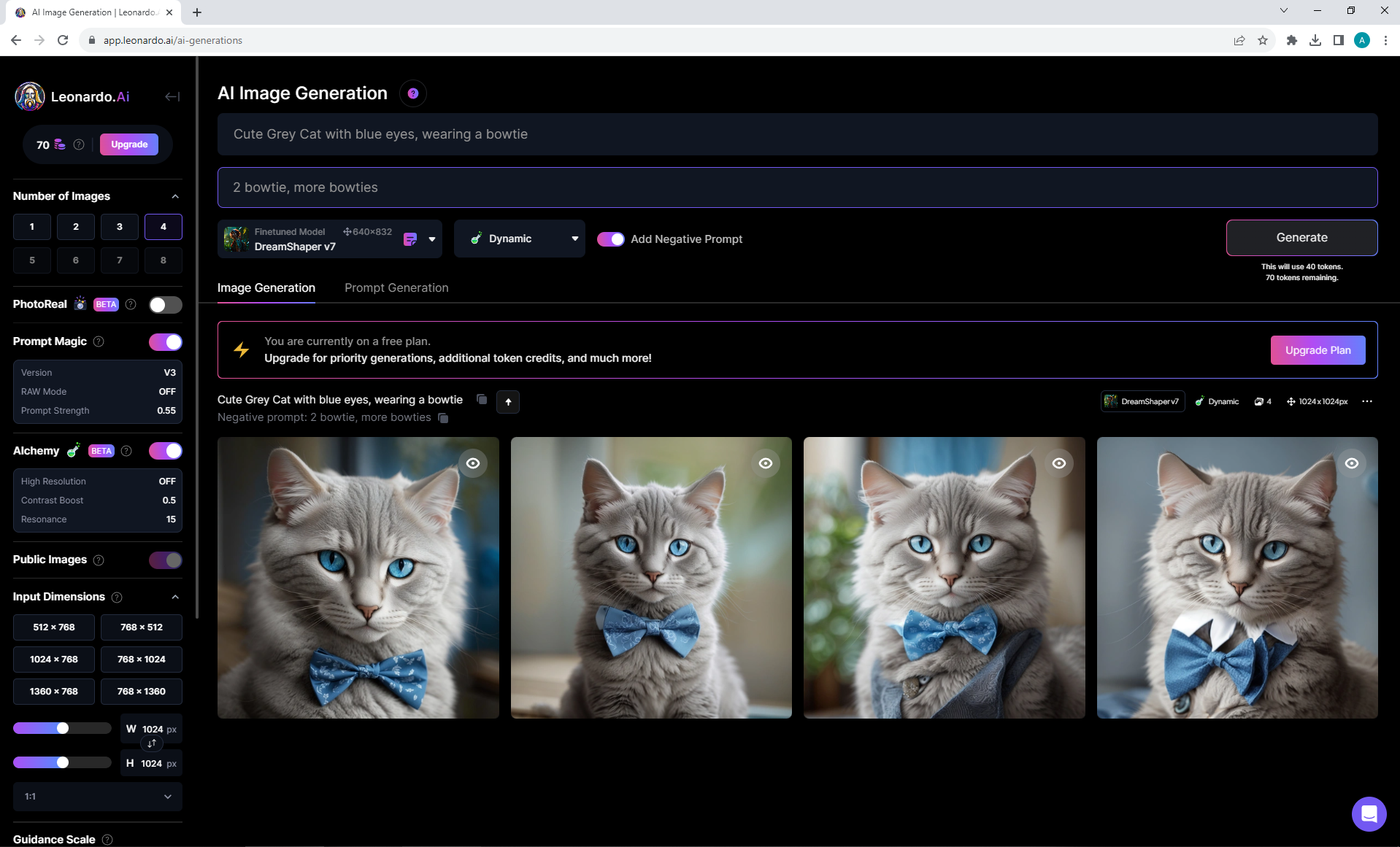The image size is (1400, 847).
Task: Click the Input Dimensions help icon
Action: coord(117,597)
